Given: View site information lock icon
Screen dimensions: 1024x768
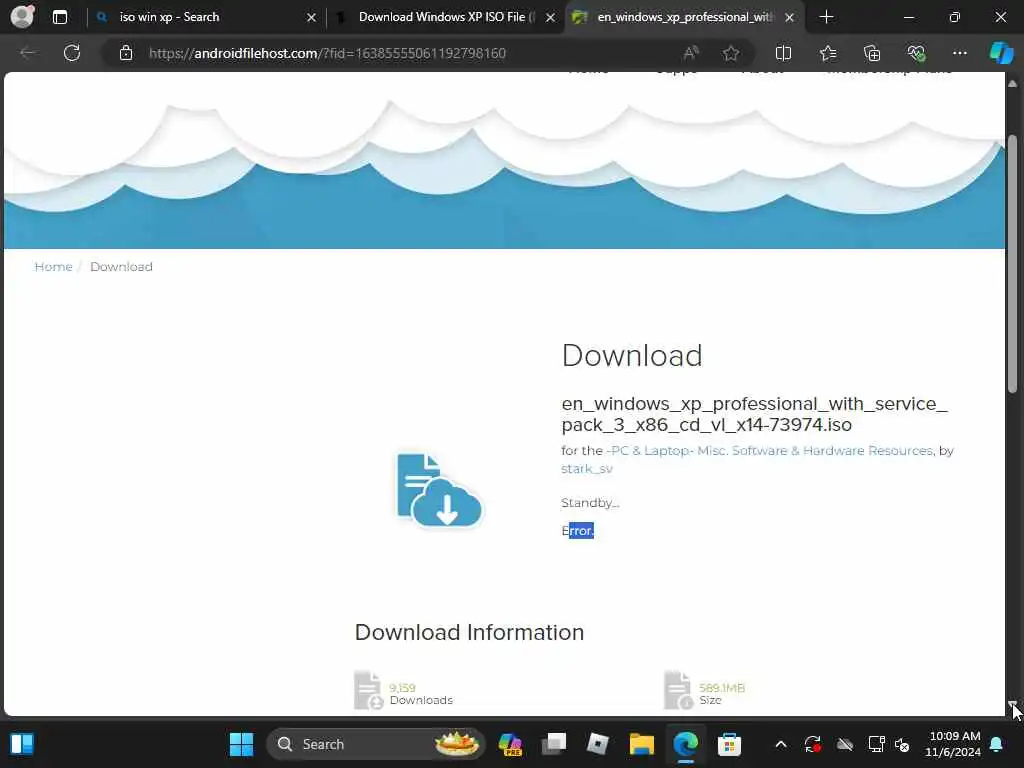Looking at the screenshot, I should click(x=126, y=53).
